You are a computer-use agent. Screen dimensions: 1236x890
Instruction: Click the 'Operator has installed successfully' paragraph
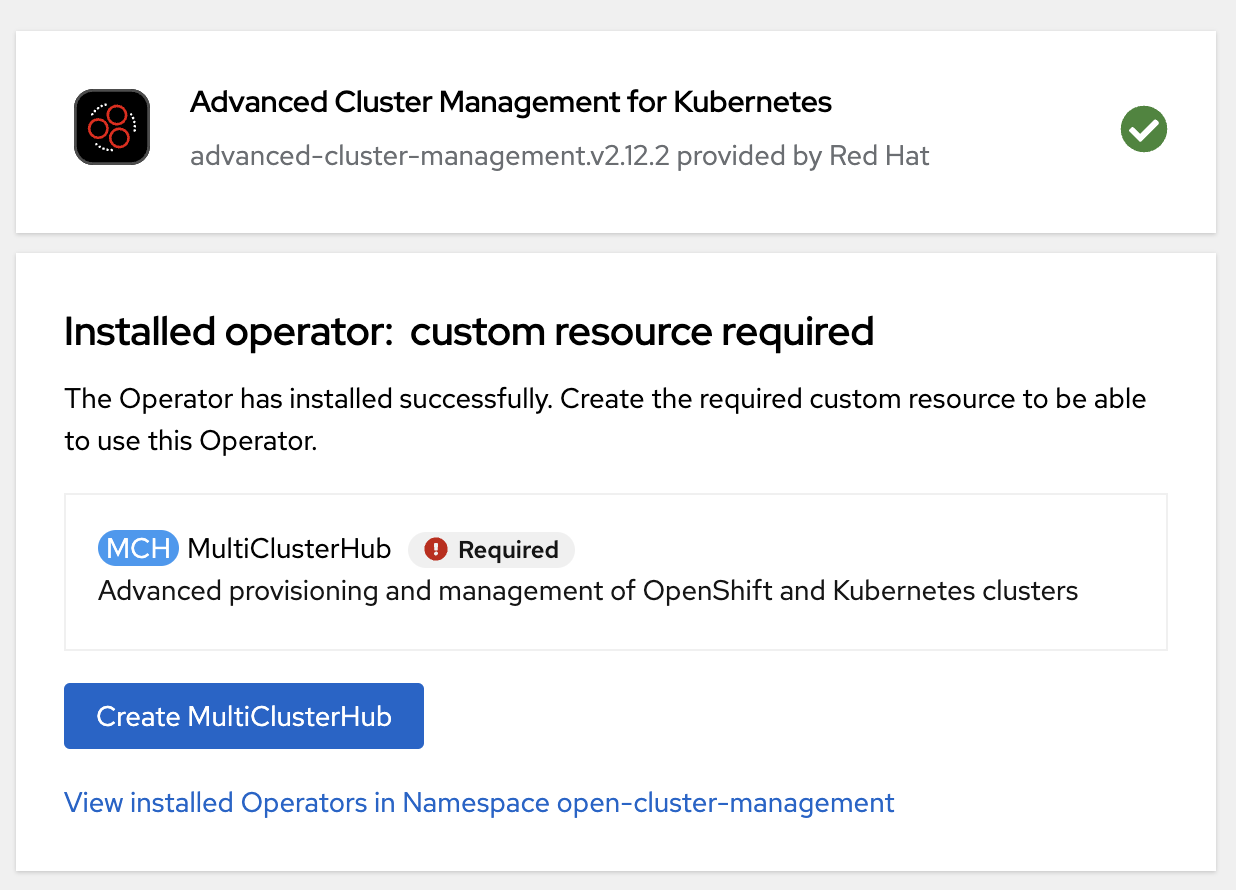pos(605,420)
